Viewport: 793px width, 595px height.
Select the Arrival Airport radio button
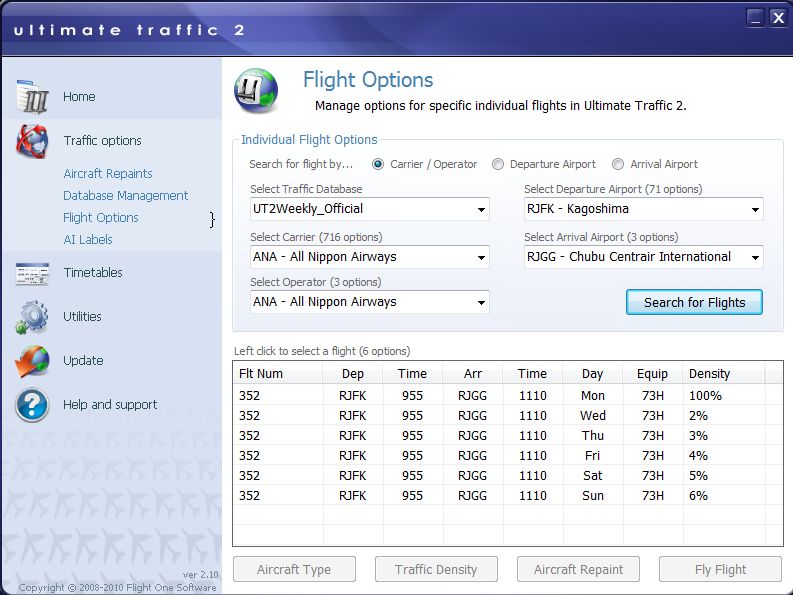[618, 164]
